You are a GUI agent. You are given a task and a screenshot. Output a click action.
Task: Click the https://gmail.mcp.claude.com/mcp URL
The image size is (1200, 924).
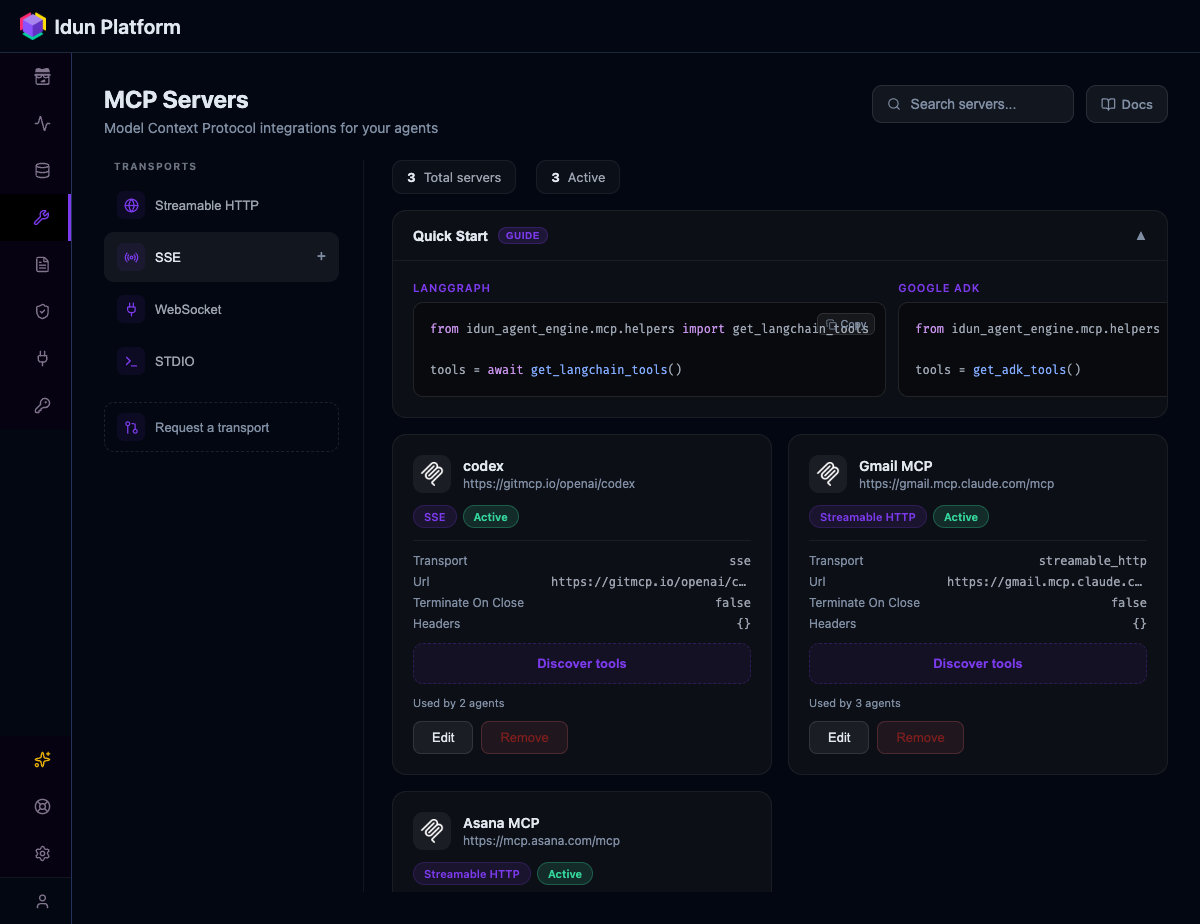[956, 484]
